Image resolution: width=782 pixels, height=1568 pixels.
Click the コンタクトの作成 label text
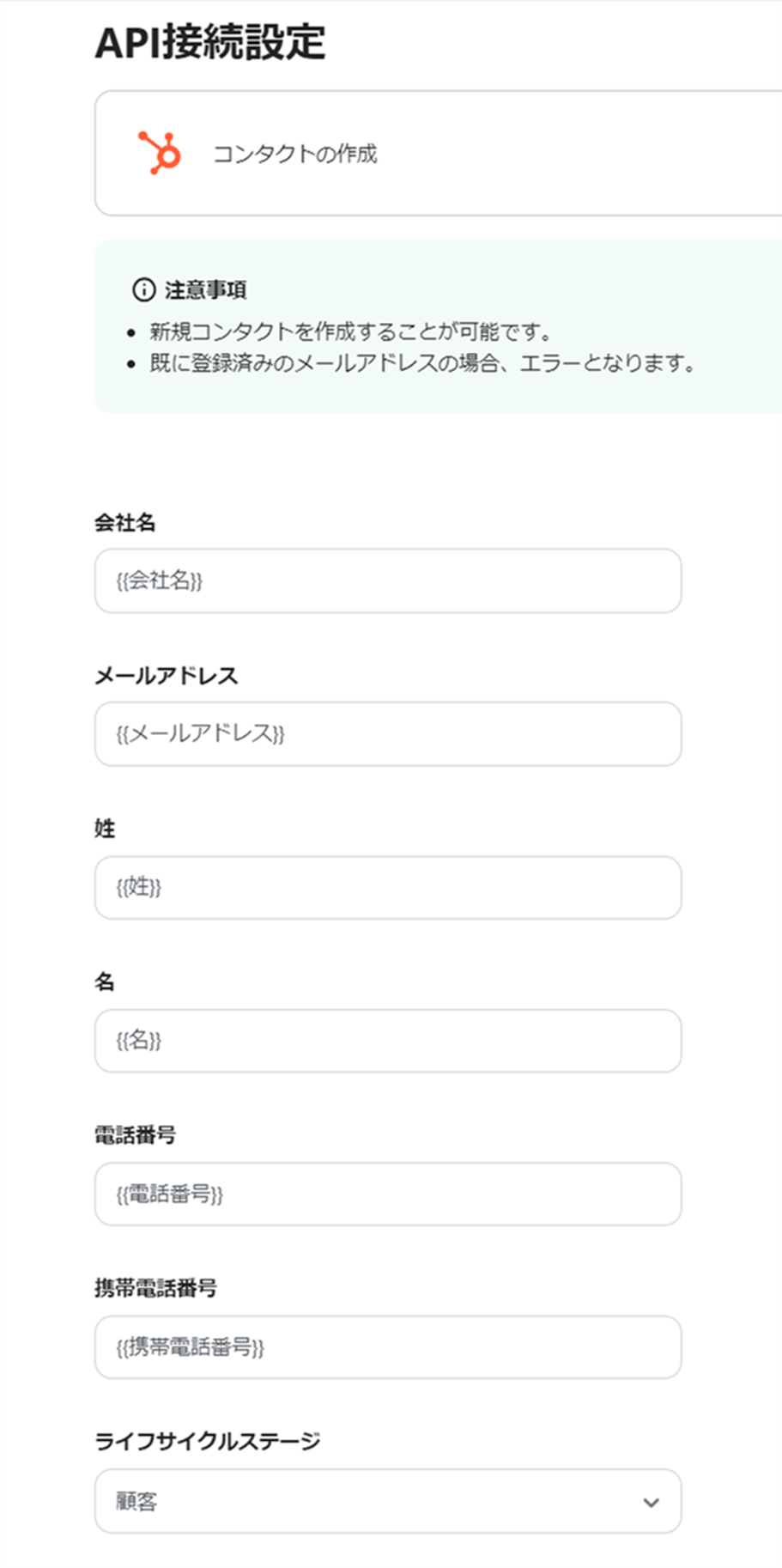click(x=295, y=155)
